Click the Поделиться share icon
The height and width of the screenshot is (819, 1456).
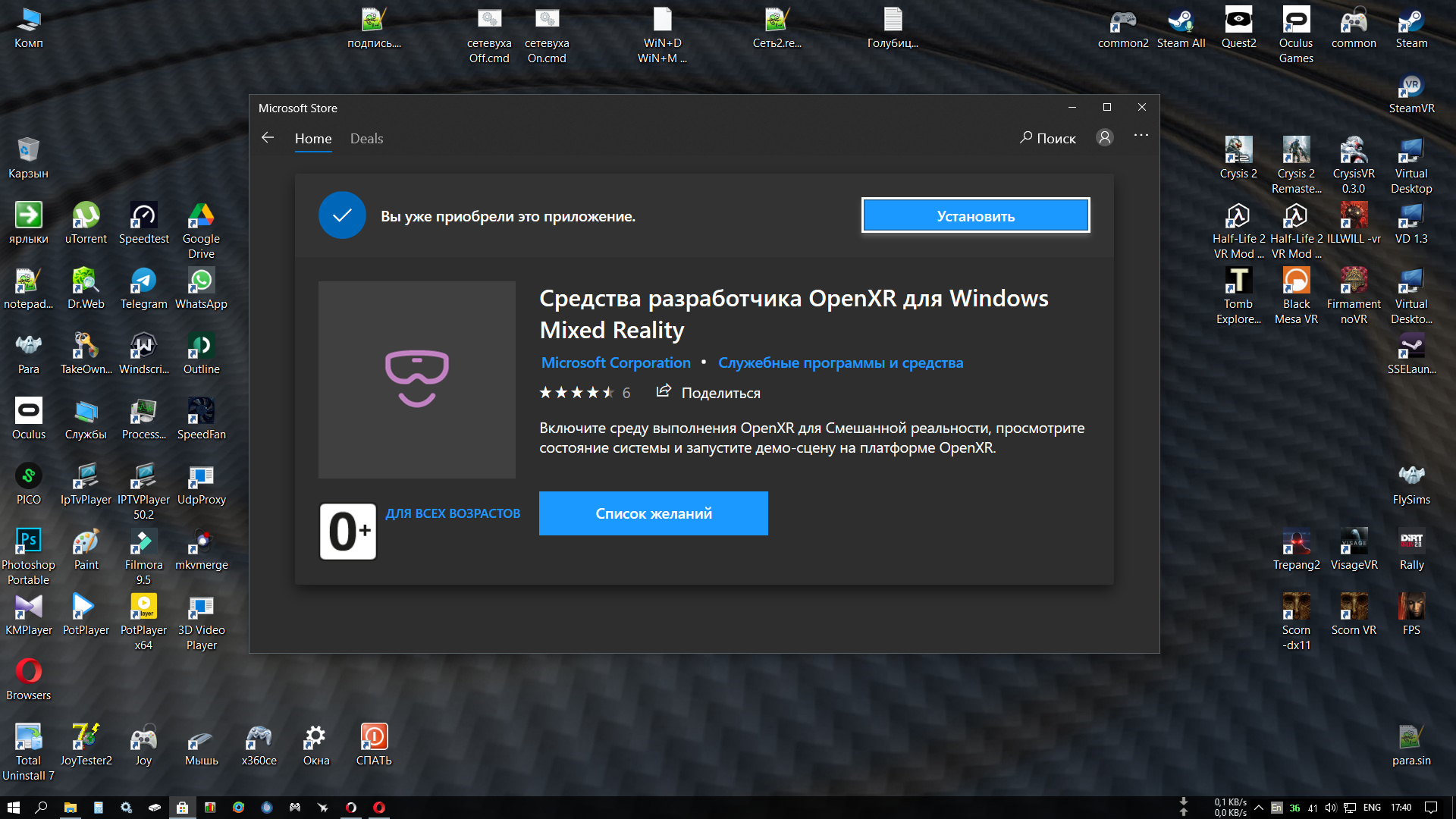point(664,391)
